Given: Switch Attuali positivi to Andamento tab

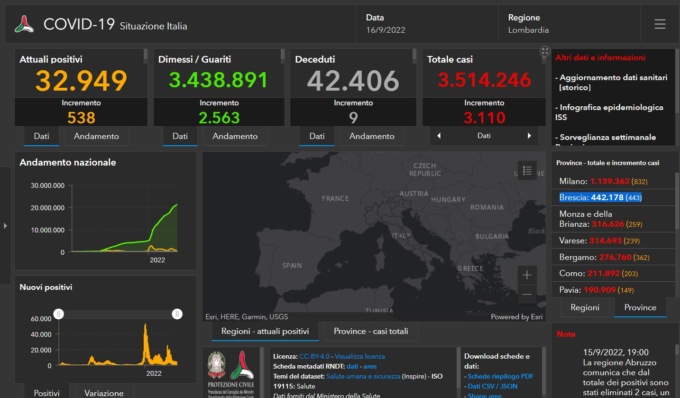Looking at the screenshot, I should click(96, 136).
